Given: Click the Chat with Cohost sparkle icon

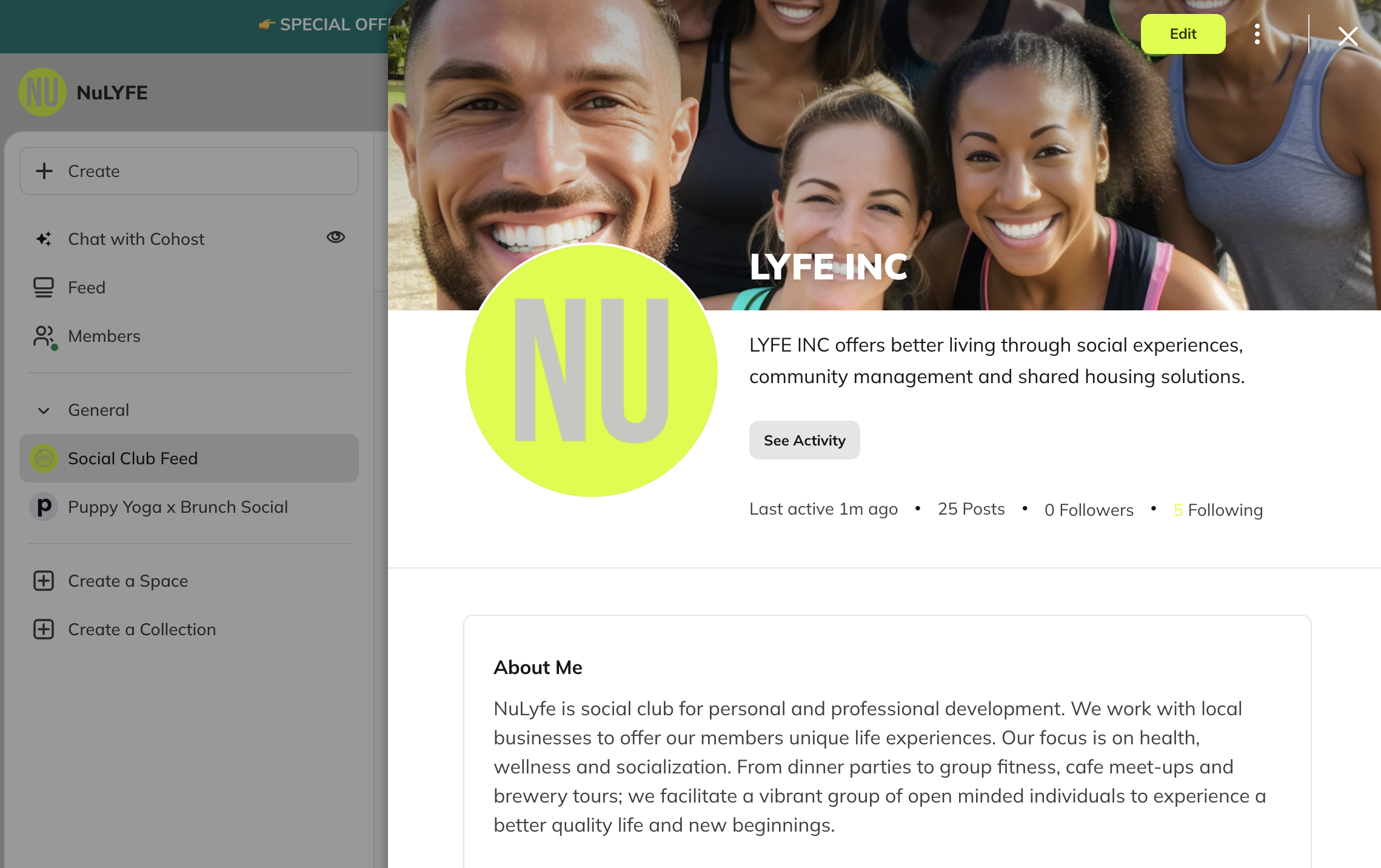Looking at the screenshot, I should 44,239.
